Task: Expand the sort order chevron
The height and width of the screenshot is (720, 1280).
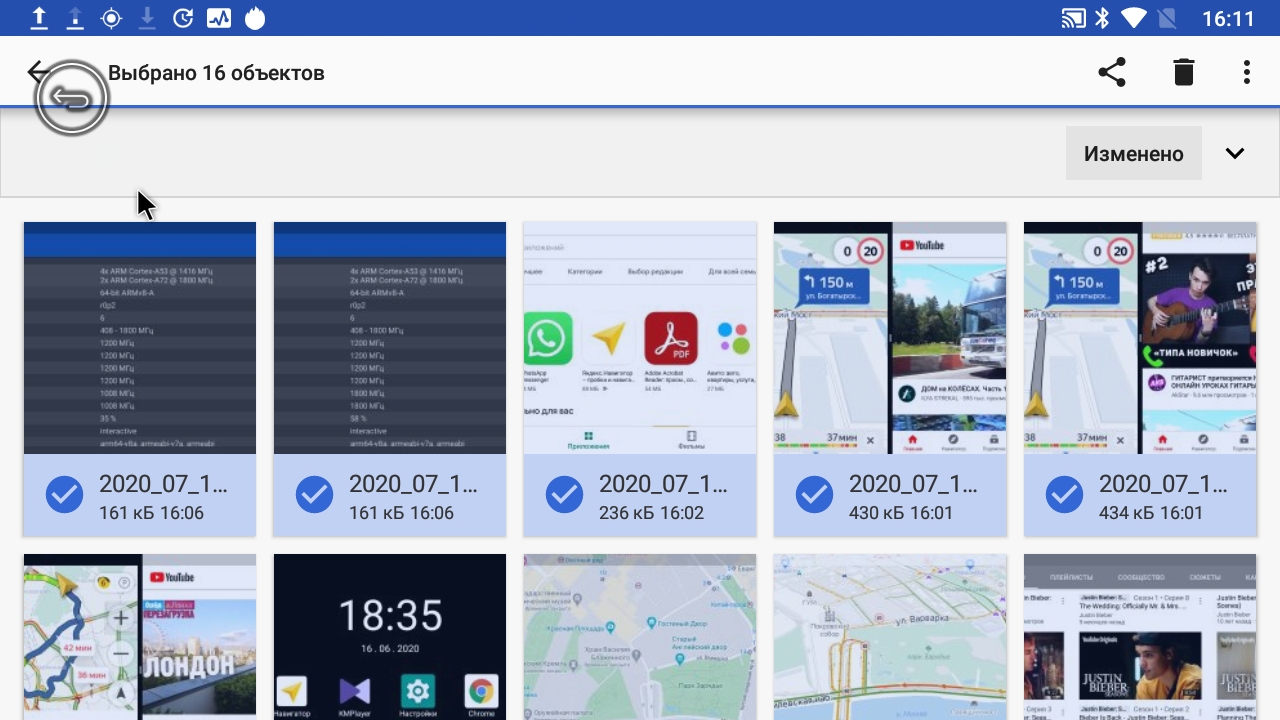Action: point(1235,153)
